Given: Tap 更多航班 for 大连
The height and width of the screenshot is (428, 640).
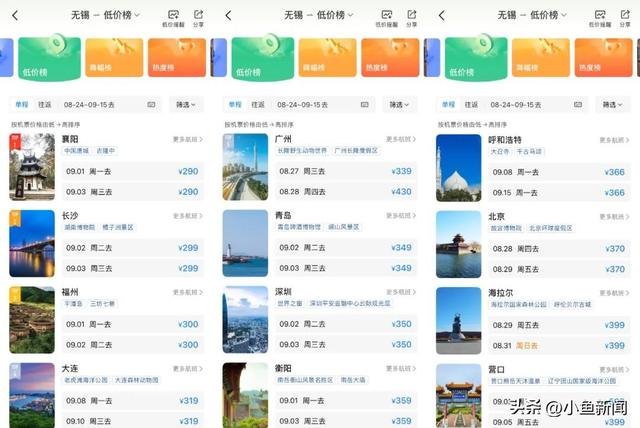Looking at the screenshot, I should tap(188, 368).
